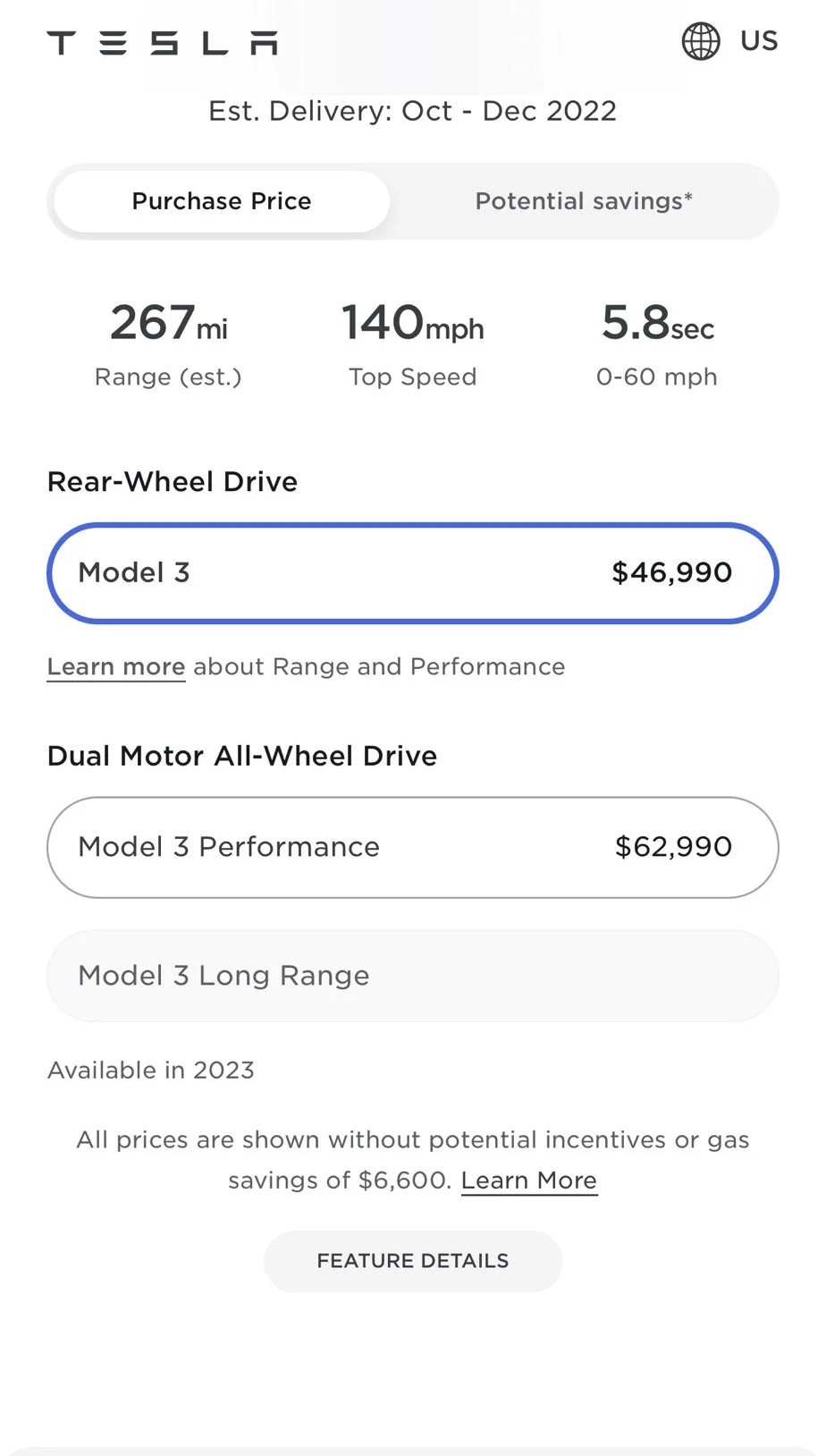826x1456 pixels.
Task: Select the Model 3 Rear-Wheel Drive option
Action: pyautogui.click(x=413, y=573)
